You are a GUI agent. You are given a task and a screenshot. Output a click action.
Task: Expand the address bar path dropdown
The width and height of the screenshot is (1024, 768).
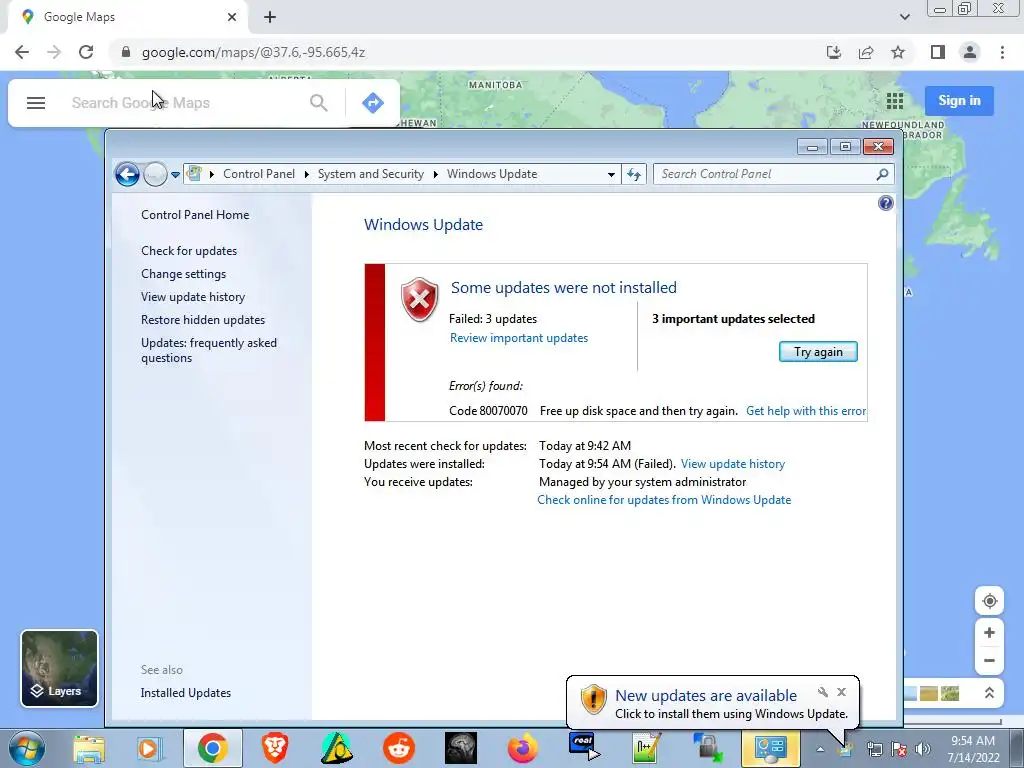(611, 174)
